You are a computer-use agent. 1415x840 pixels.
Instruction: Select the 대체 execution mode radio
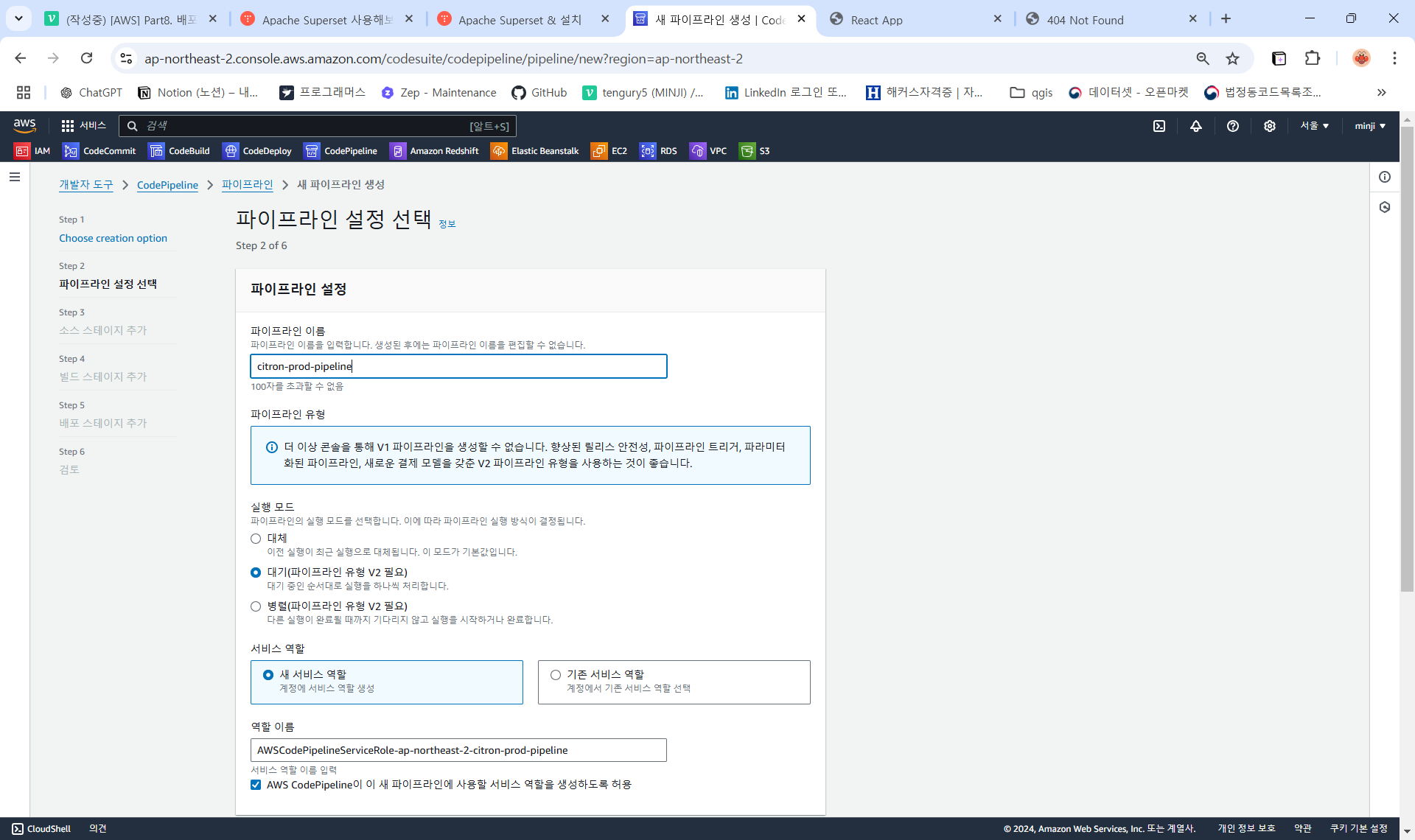pos(256,539)
